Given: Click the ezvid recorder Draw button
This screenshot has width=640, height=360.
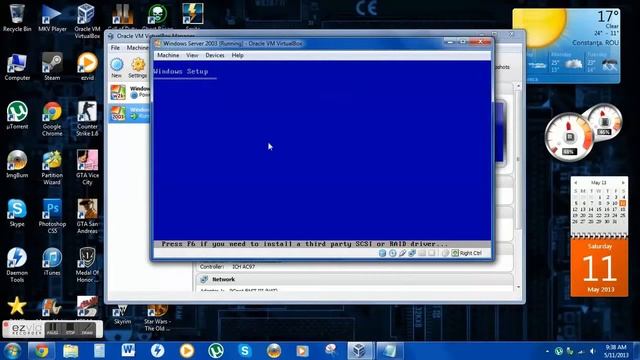Looking at the screenshot, I should pyautogui.click(x=87, y=329).
